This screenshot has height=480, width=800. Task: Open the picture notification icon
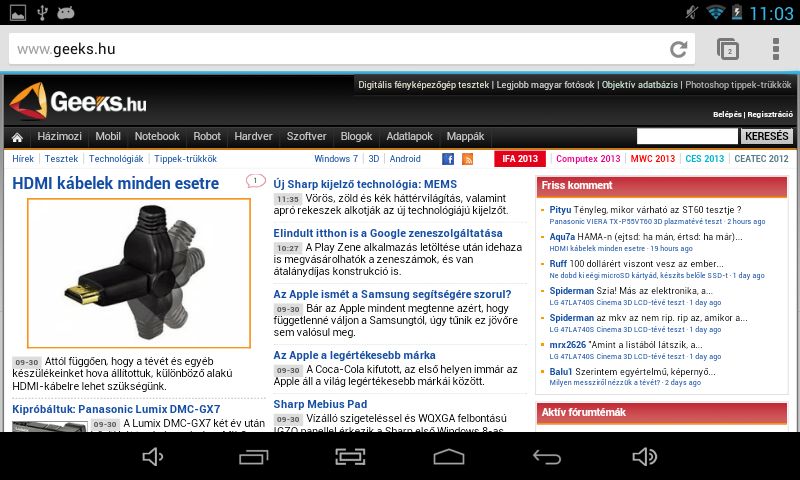pos(18,12)
